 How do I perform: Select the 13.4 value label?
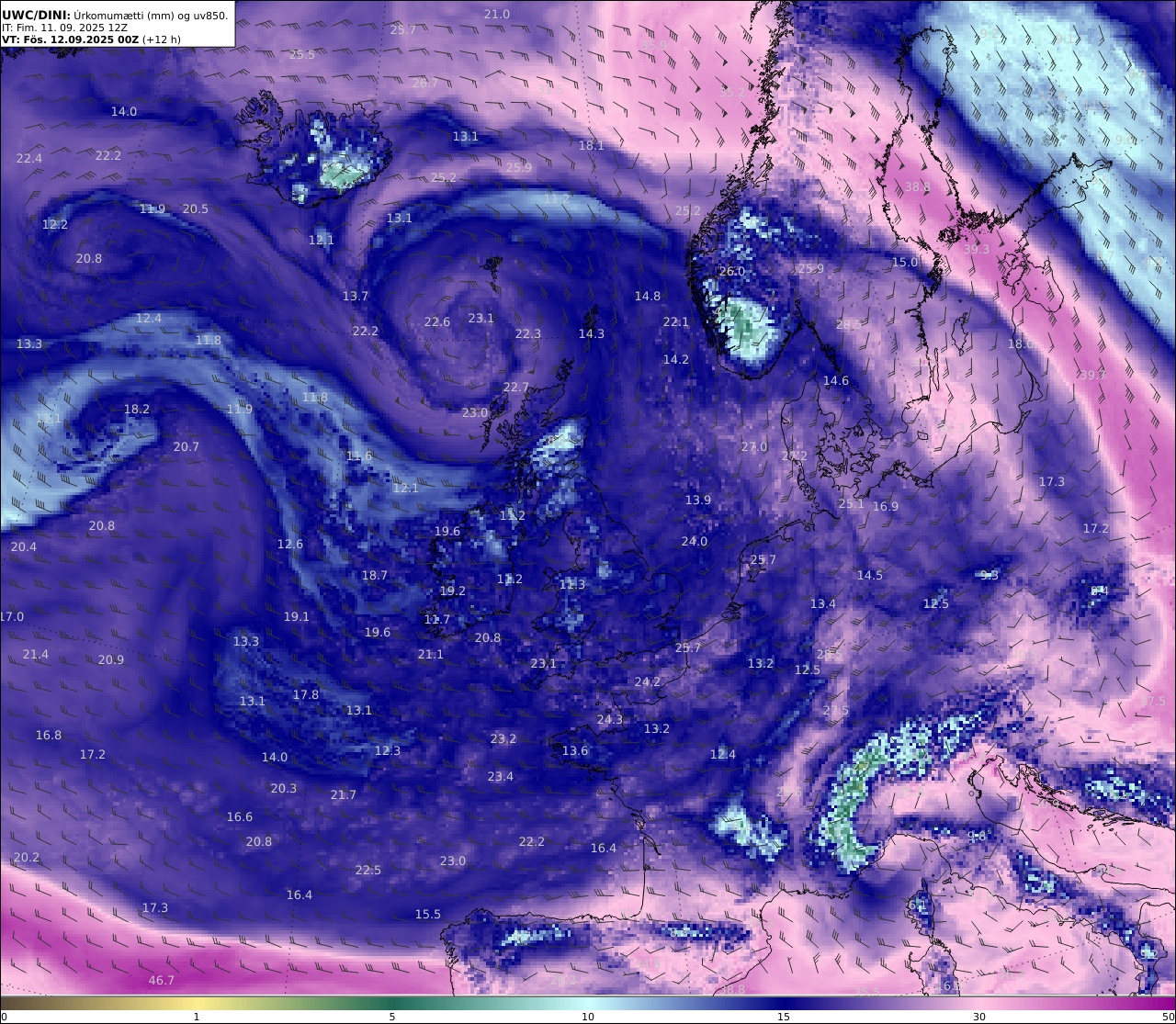click(823, 603)
